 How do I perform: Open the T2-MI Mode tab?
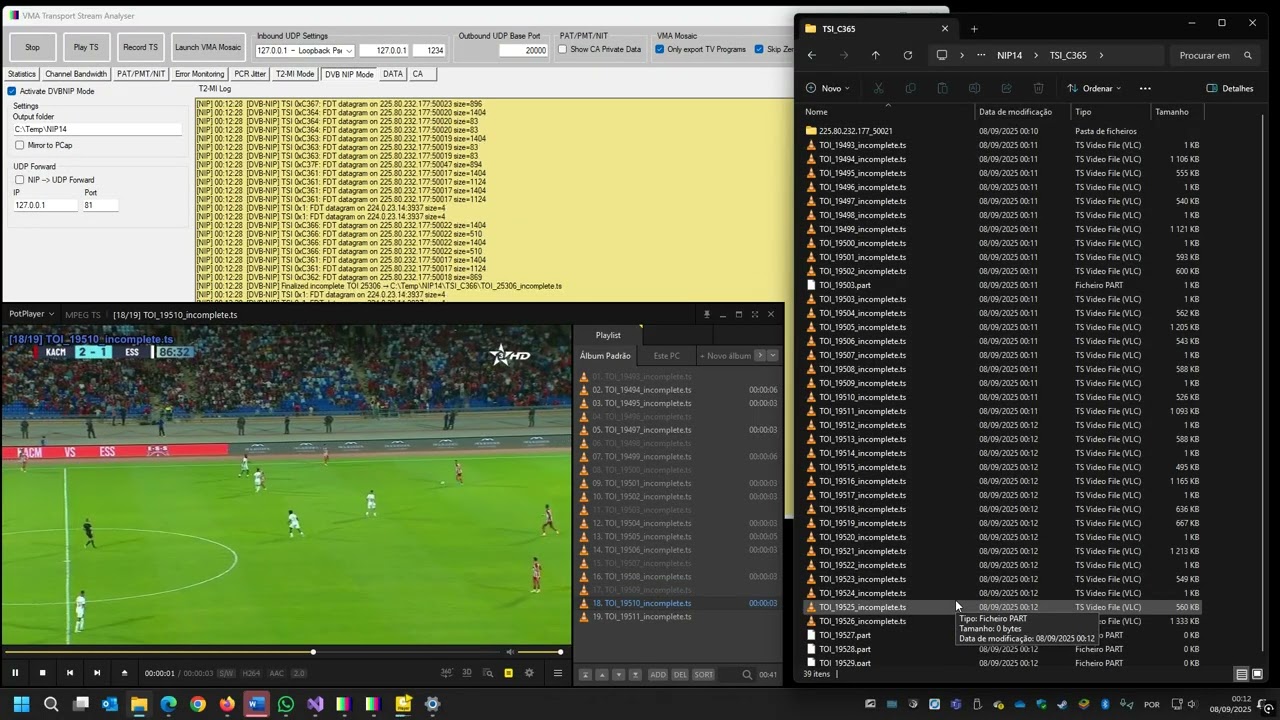tap(295, 74)
